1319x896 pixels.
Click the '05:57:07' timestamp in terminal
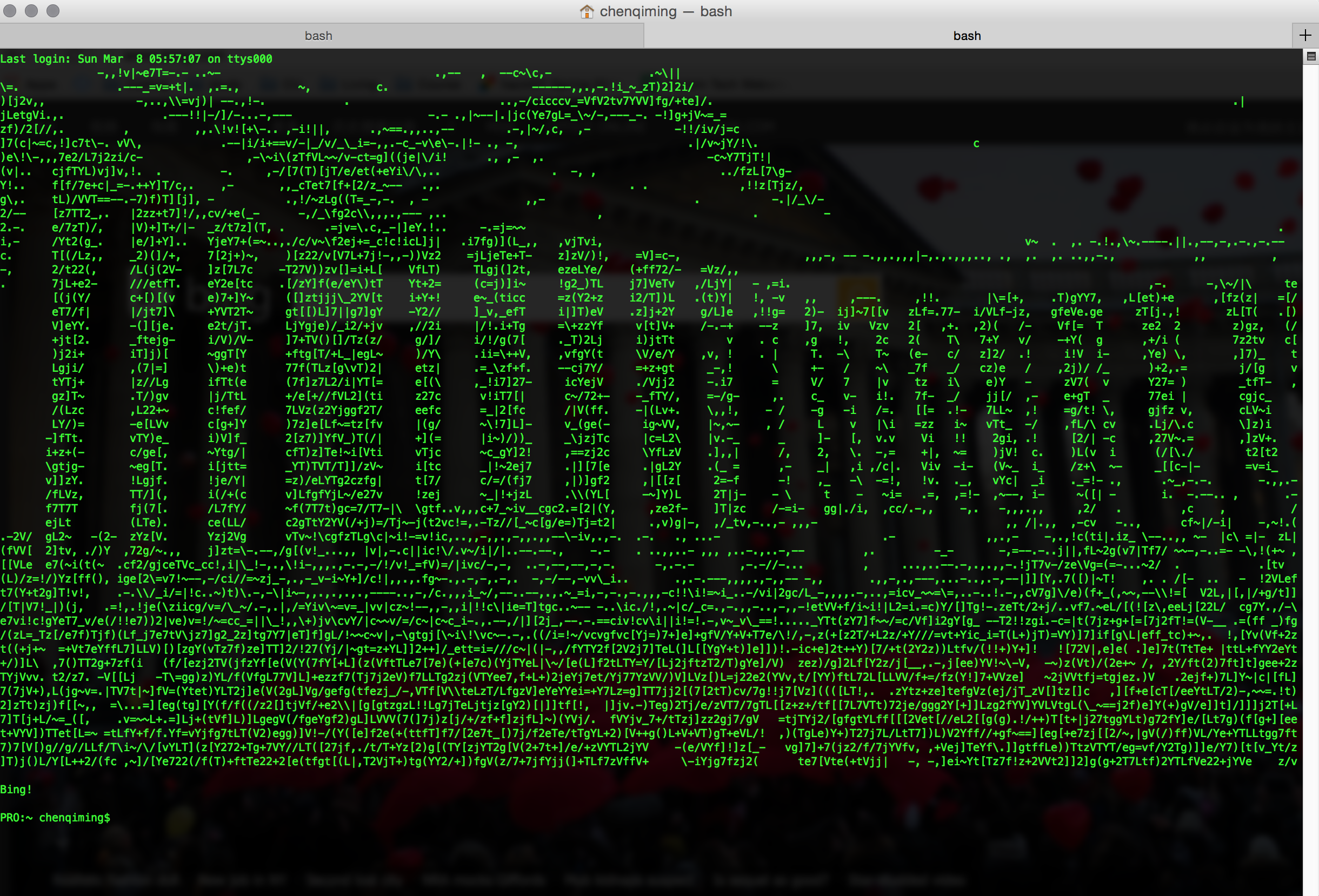pos(175,59)
